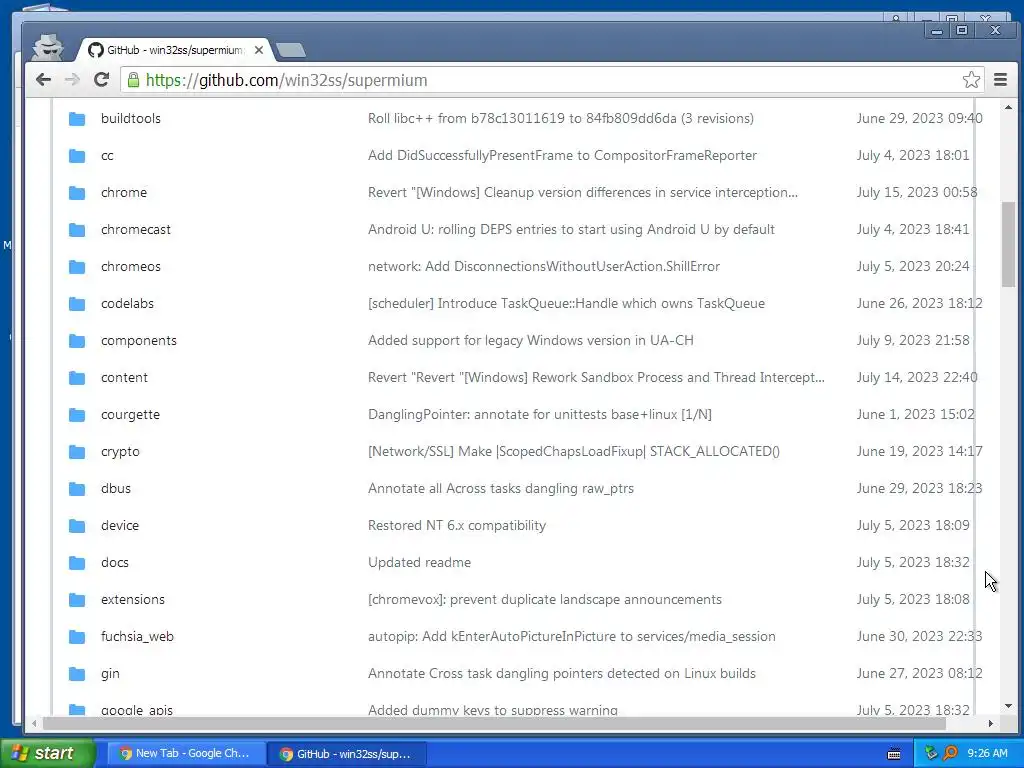Reload the GitHub page
The image size is (1024, 768).
[101, 80]
